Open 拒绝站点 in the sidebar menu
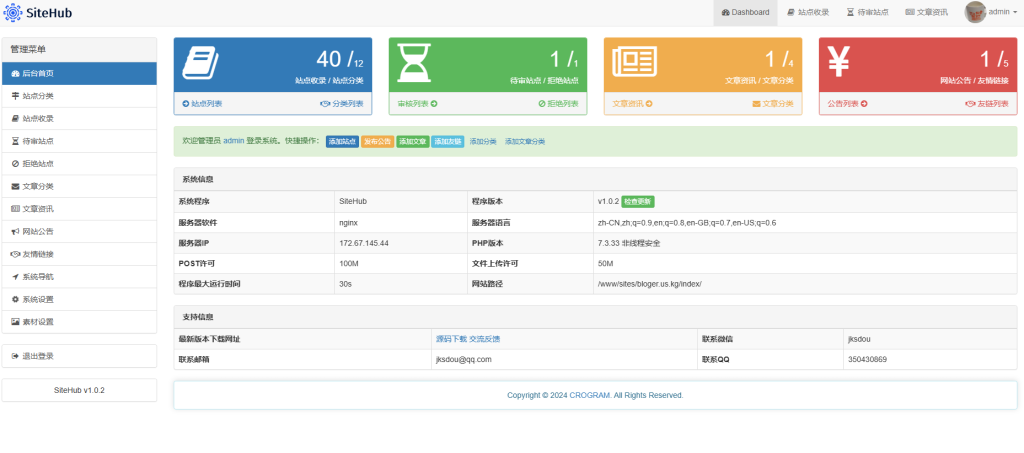Screen dimensions: 1024x453 point(79,164)
